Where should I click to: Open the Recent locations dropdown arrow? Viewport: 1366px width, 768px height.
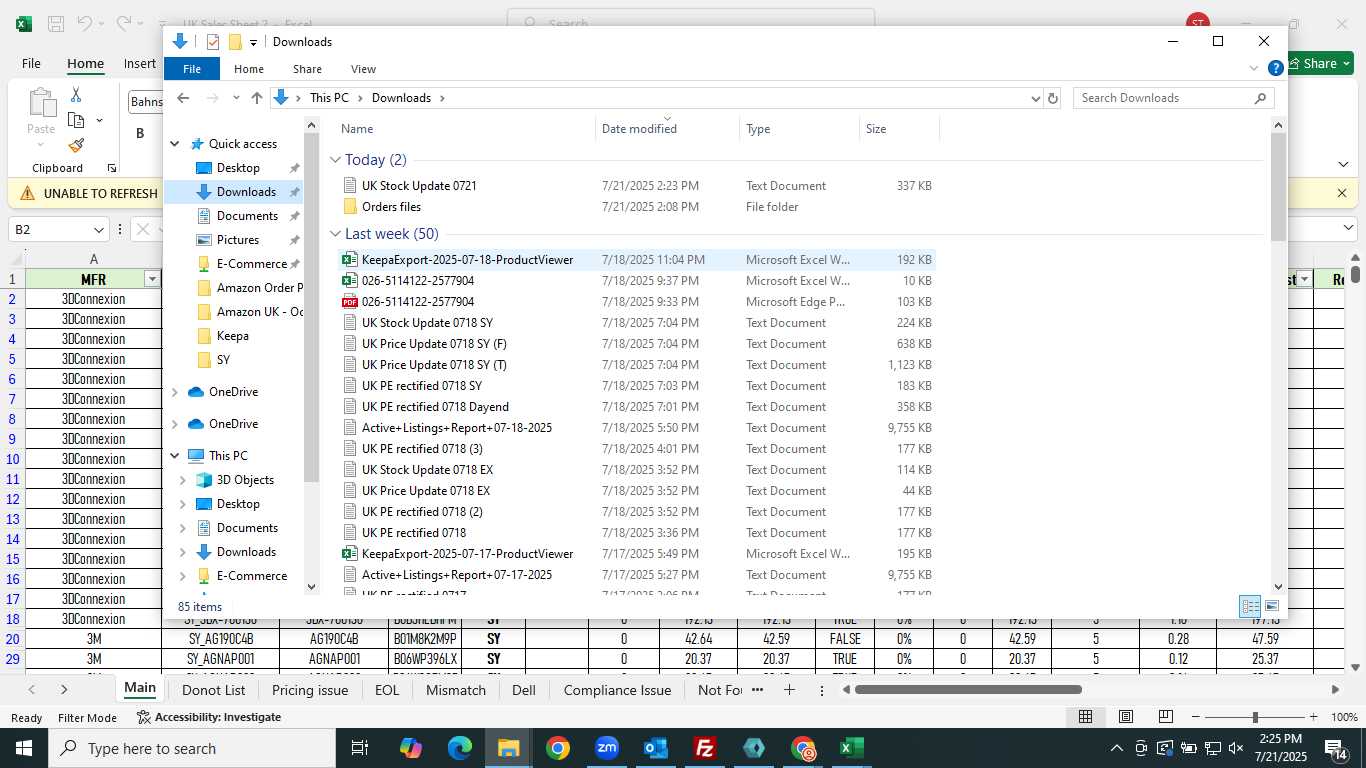[x=236, y=98]
